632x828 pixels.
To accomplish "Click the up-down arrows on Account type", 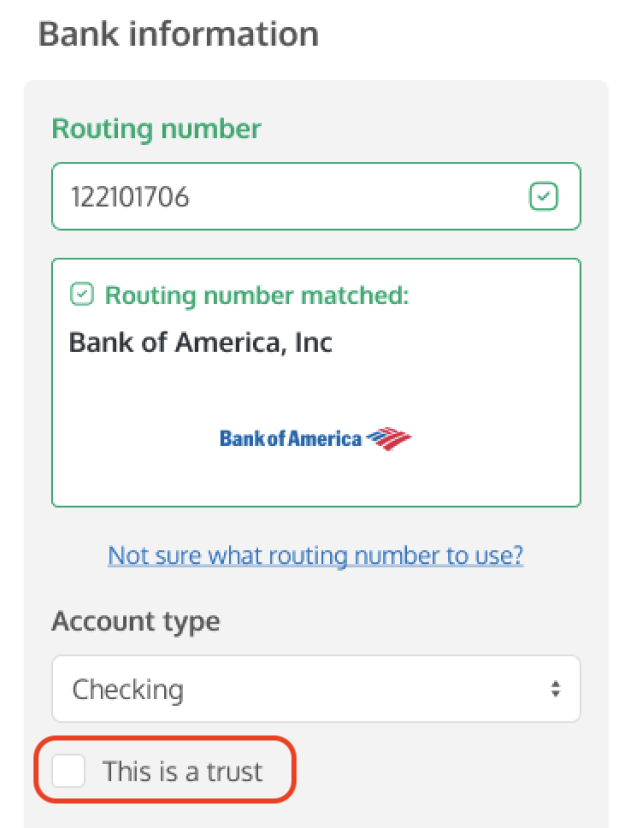I will coord(554,689).
